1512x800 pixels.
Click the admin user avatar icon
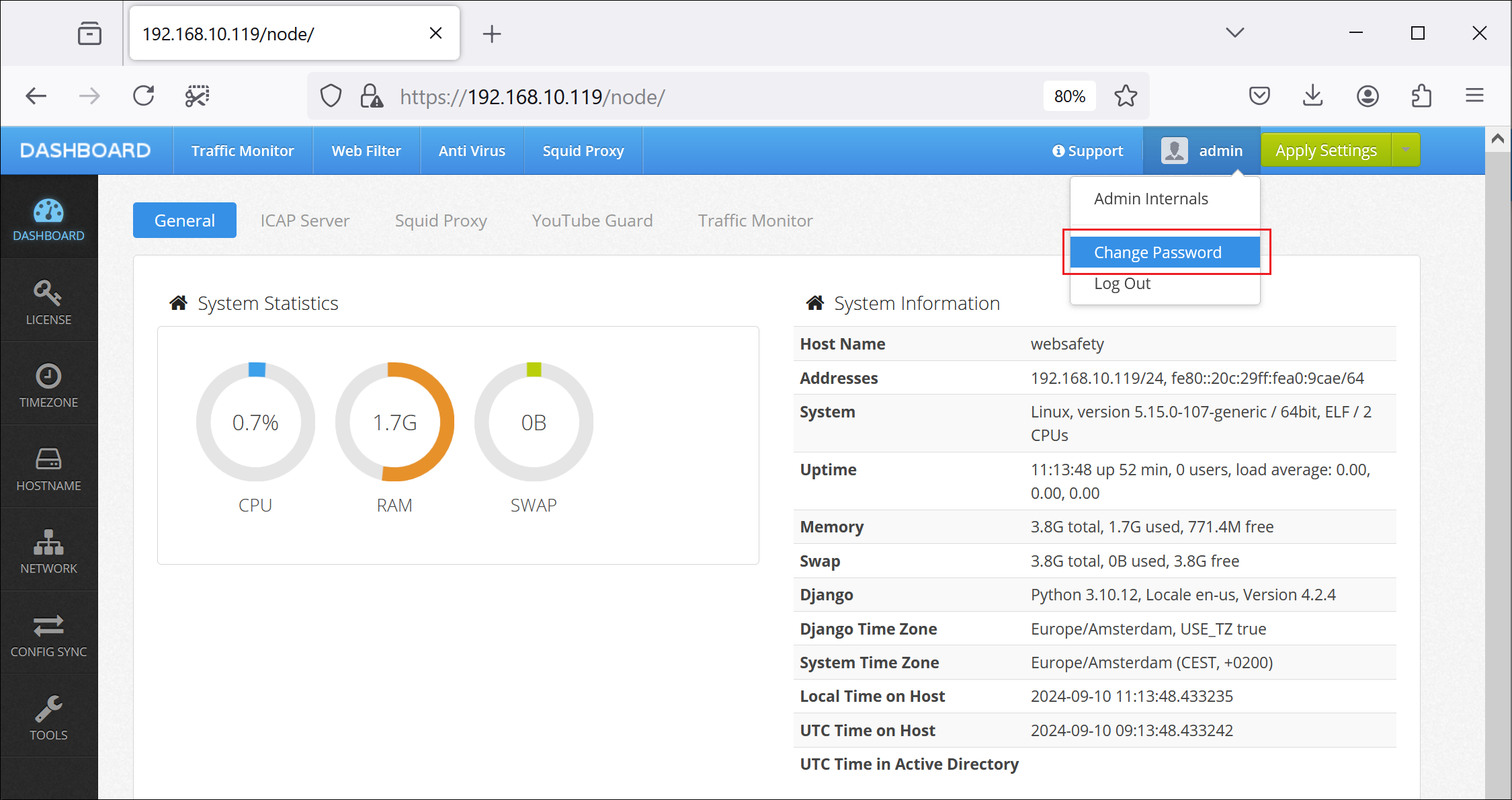click(1174, 150)
